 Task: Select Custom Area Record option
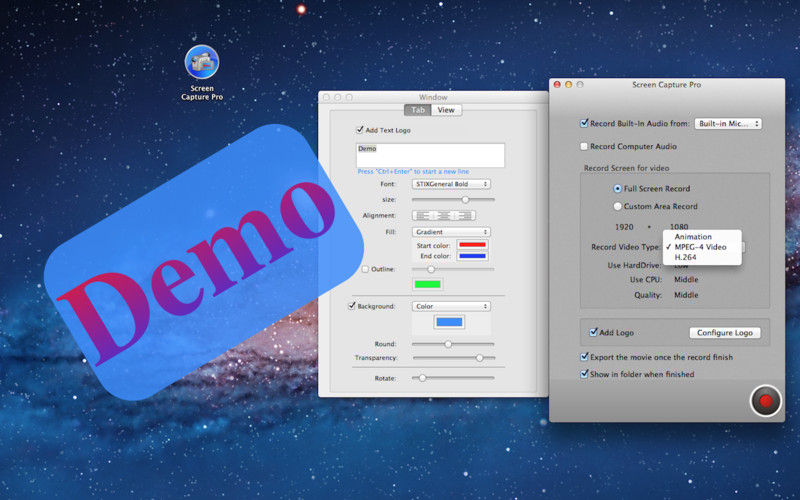coord(617,207)
